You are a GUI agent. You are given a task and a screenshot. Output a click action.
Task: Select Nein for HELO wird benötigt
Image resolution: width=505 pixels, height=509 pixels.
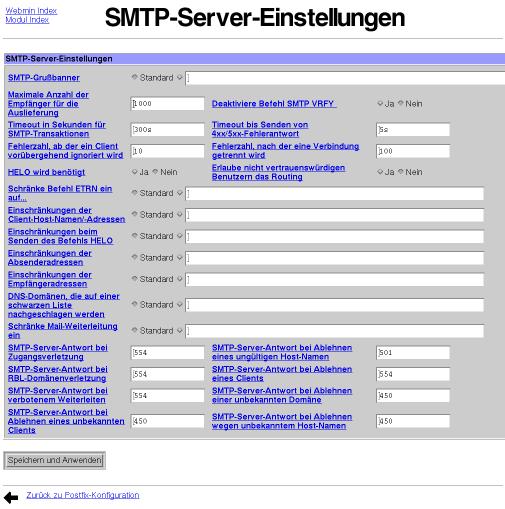point(155,172)
